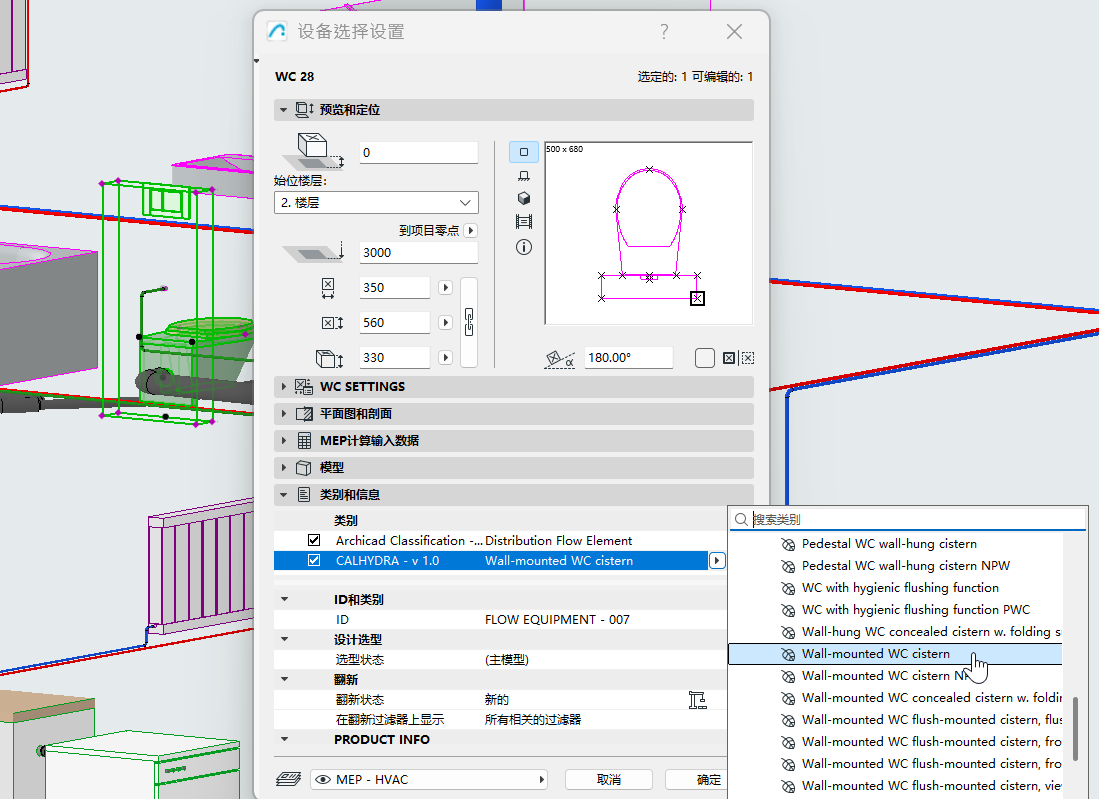Close the 设备选择设置 dialog
The width and height of the screenshot is (1099, 799).
(x=734, y=32)
